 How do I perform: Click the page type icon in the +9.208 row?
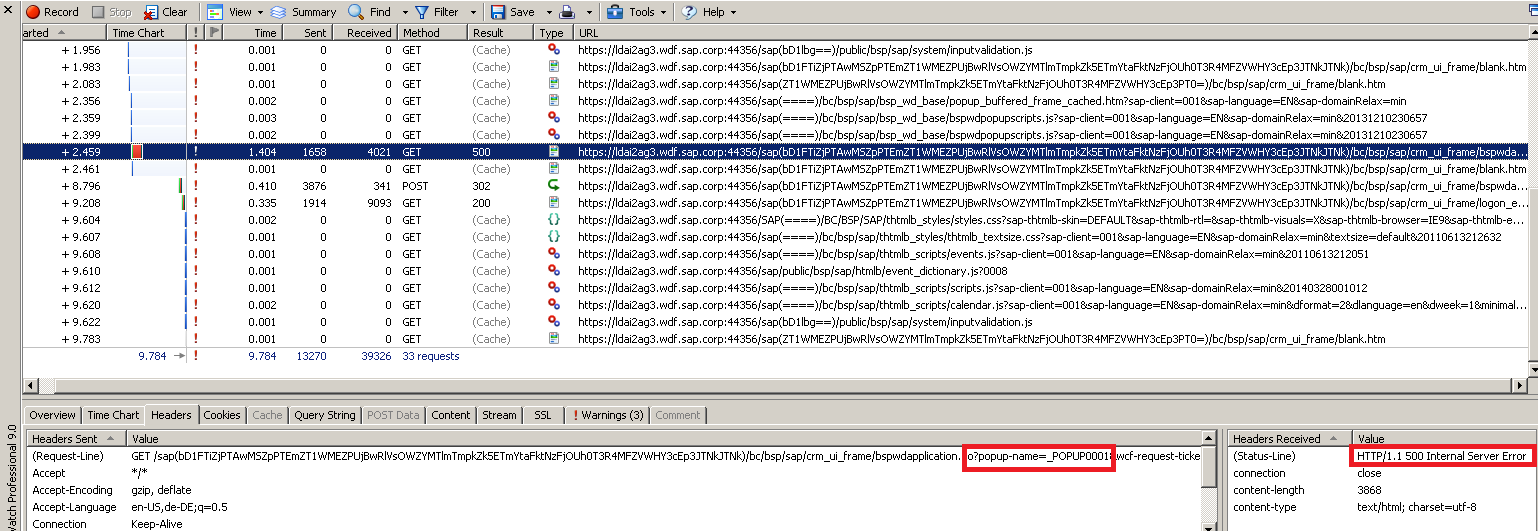click(554, 203)
